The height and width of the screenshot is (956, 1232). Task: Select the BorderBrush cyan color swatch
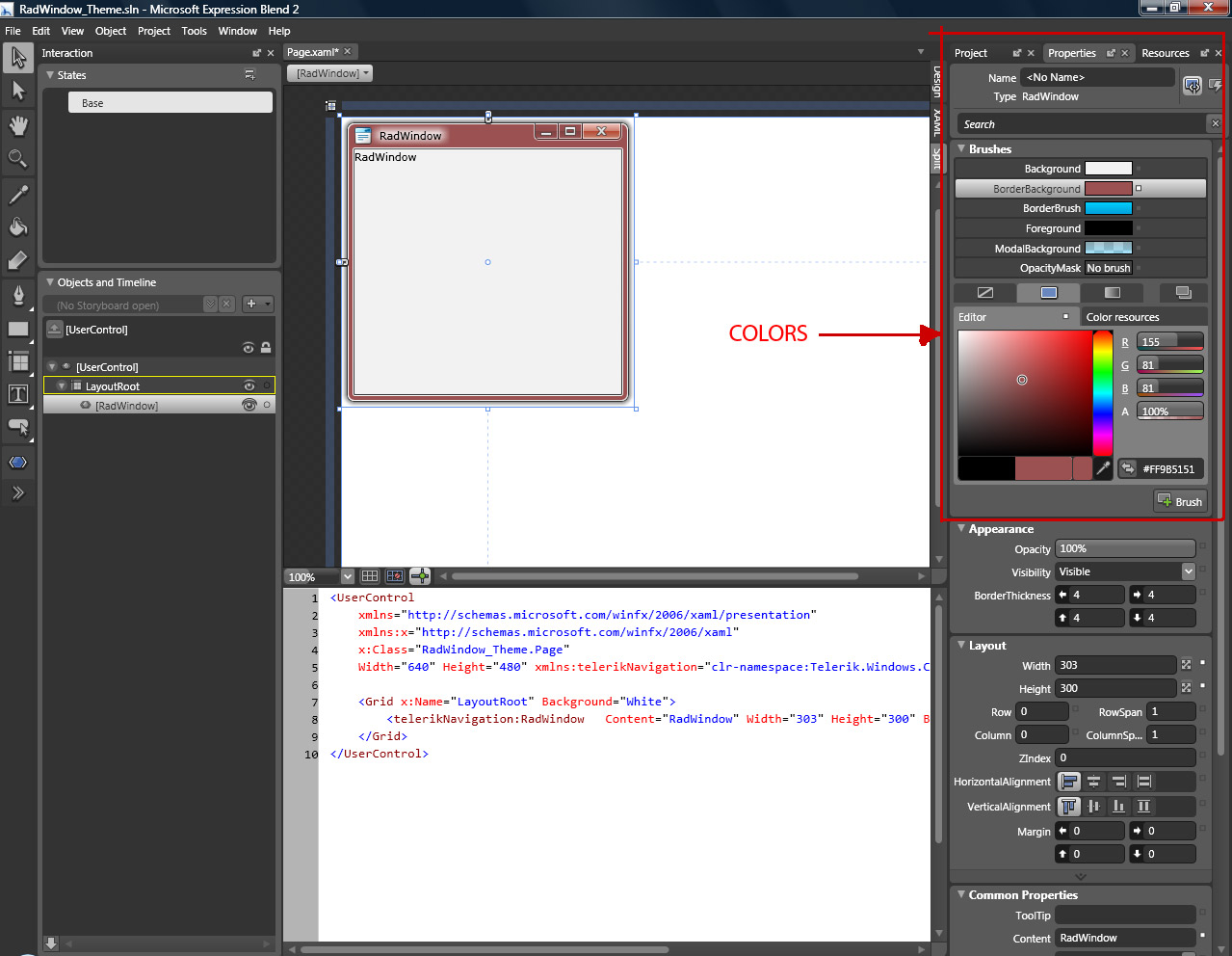[x=1108, y=208]
